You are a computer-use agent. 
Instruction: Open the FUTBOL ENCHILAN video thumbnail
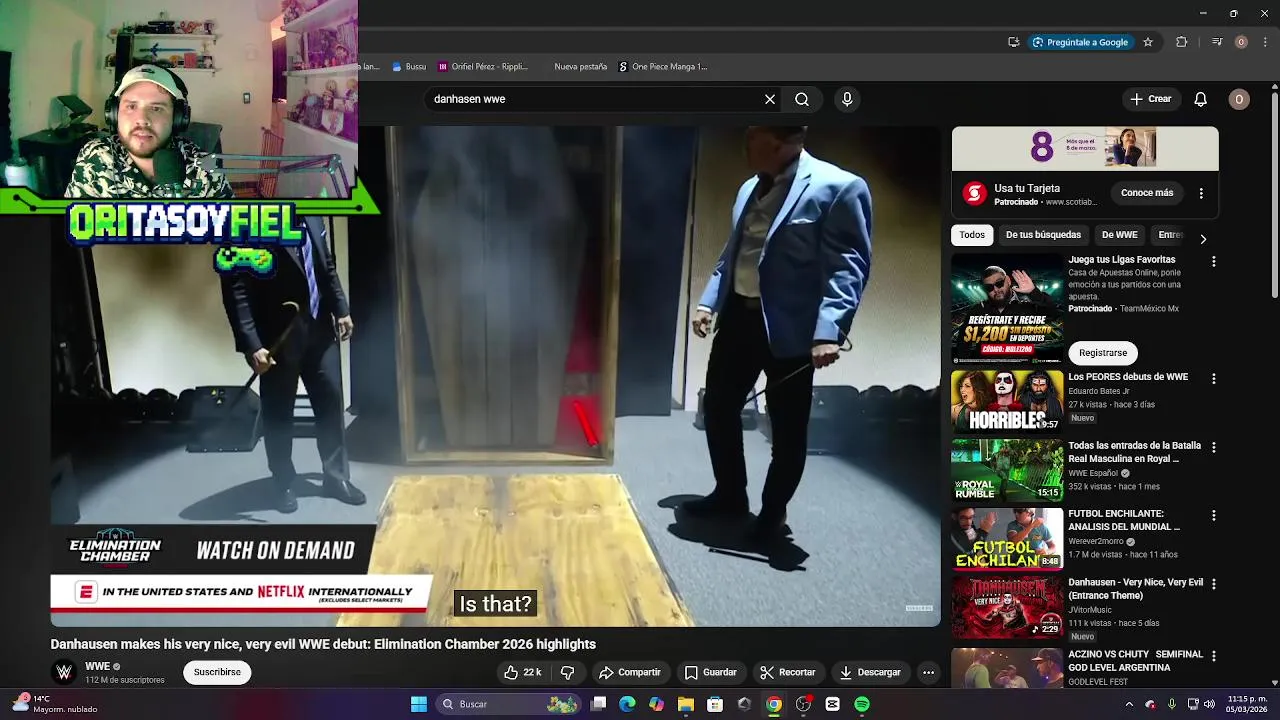click(x=1007, y=538)
